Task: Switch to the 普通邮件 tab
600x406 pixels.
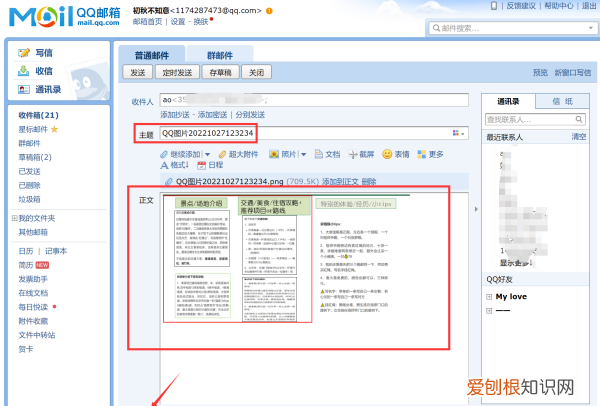Action: coord(152,55)
